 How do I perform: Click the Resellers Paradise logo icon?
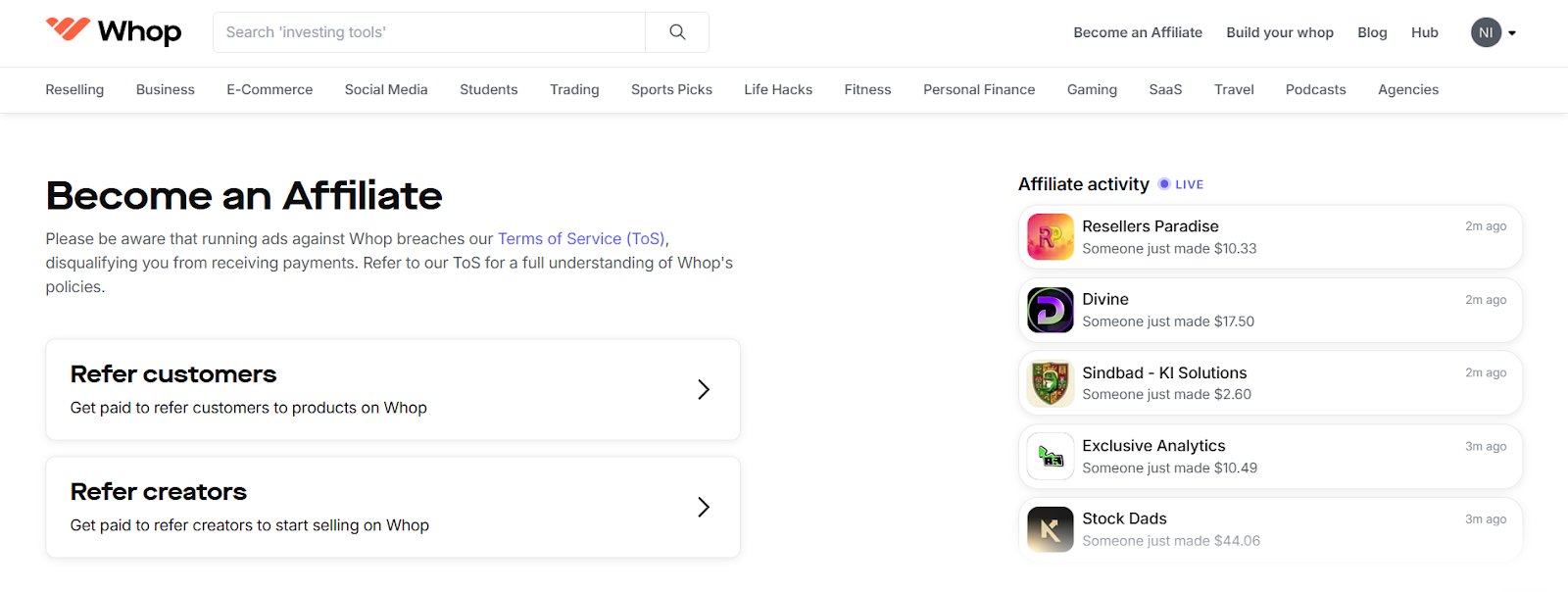[1050, 236]
